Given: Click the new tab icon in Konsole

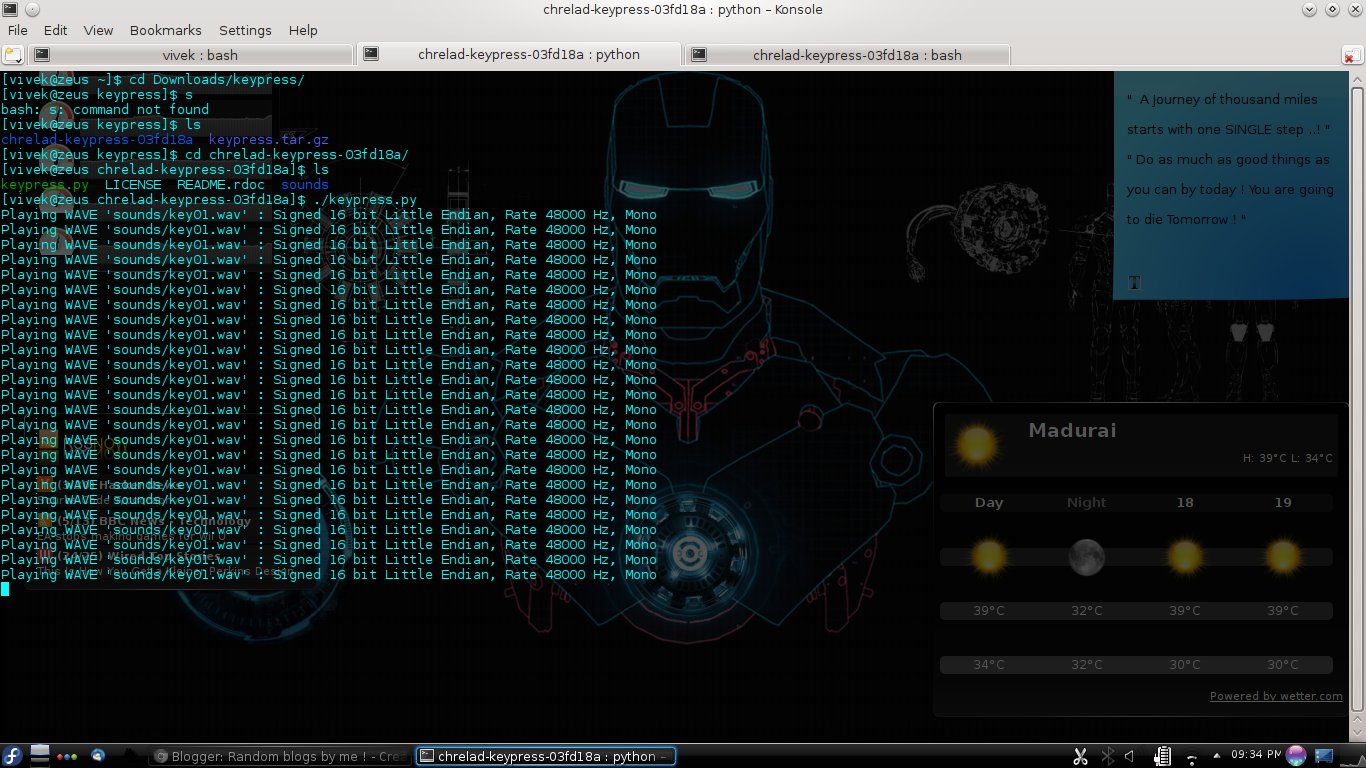Looking at the screenshot, I should [x=13, y=55].
